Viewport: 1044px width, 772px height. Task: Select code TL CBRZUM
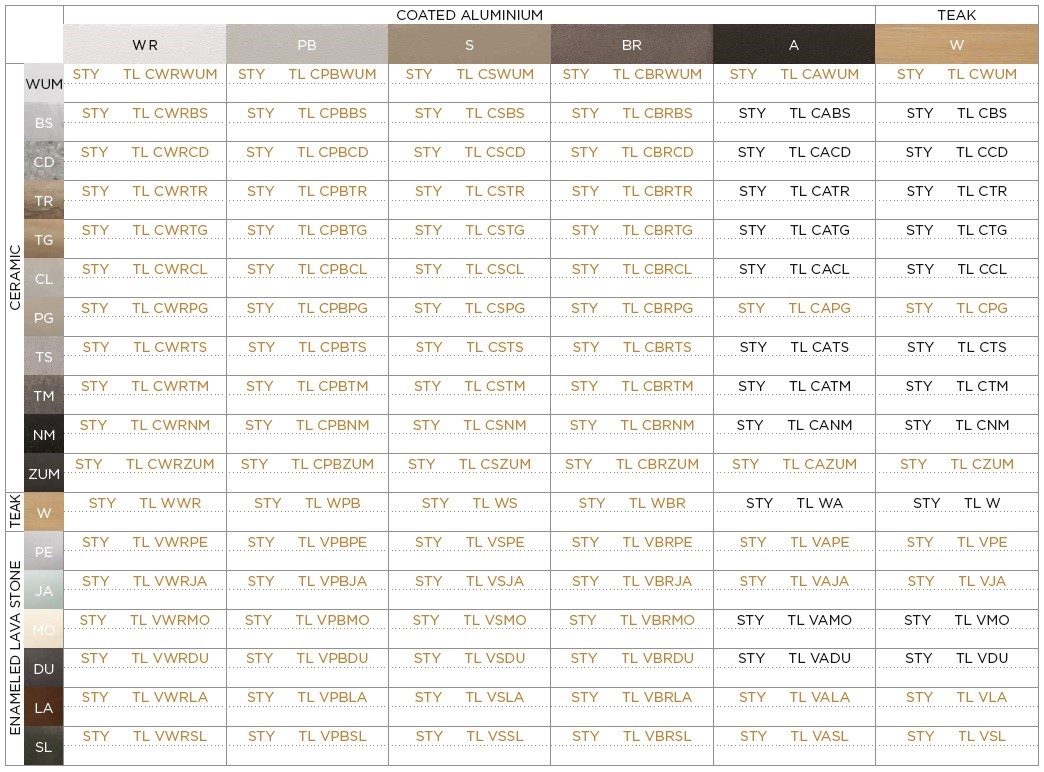click(657, 464)
